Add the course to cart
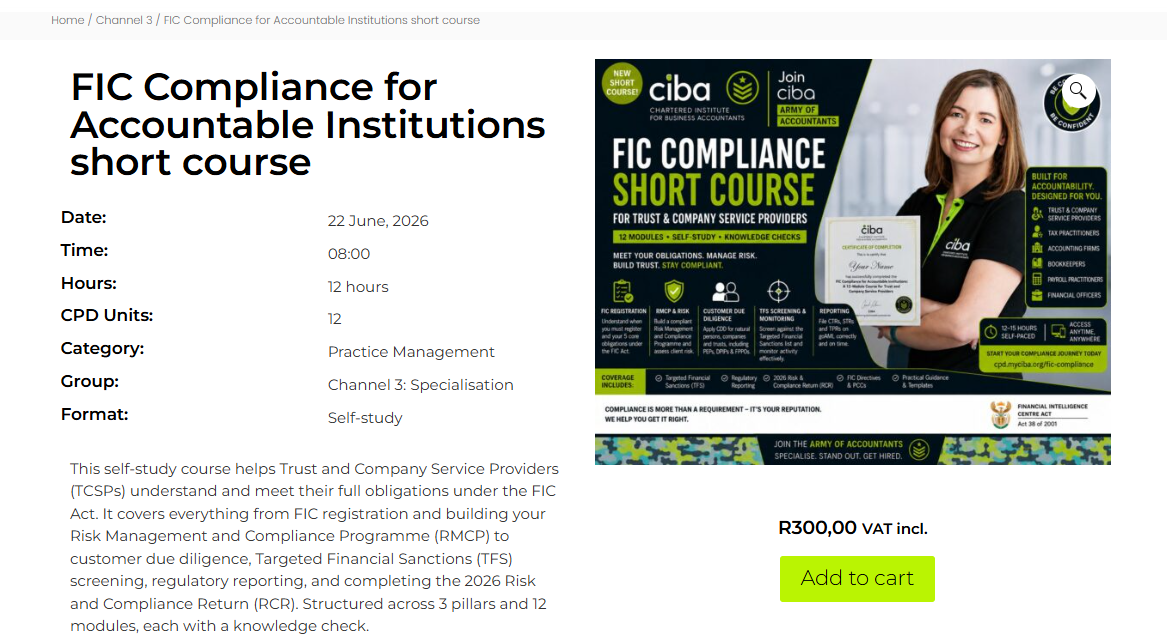Viewport: 1167px width, 643px height. pos(857,578)
